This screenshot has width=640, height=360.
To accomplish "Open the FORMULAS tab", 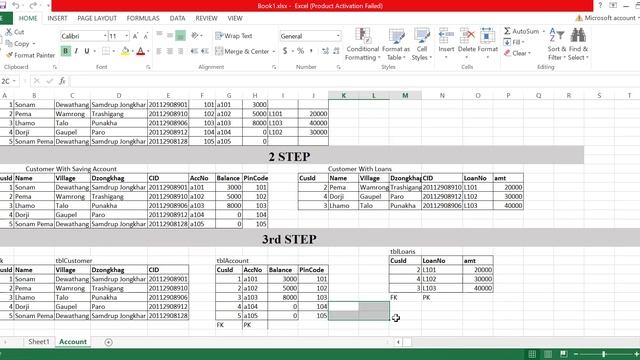I will point(143,18).
